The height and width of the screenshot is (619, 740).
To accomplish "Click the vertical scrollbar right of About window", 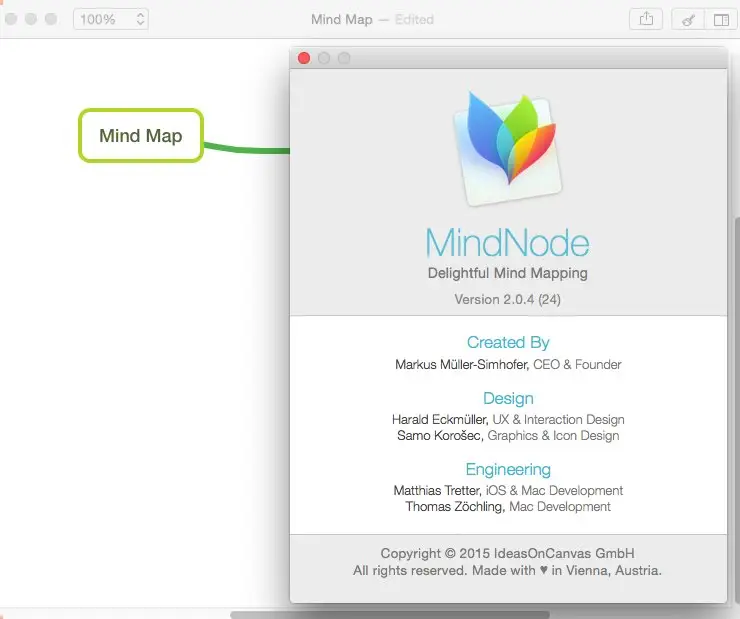I will [737, 410].
